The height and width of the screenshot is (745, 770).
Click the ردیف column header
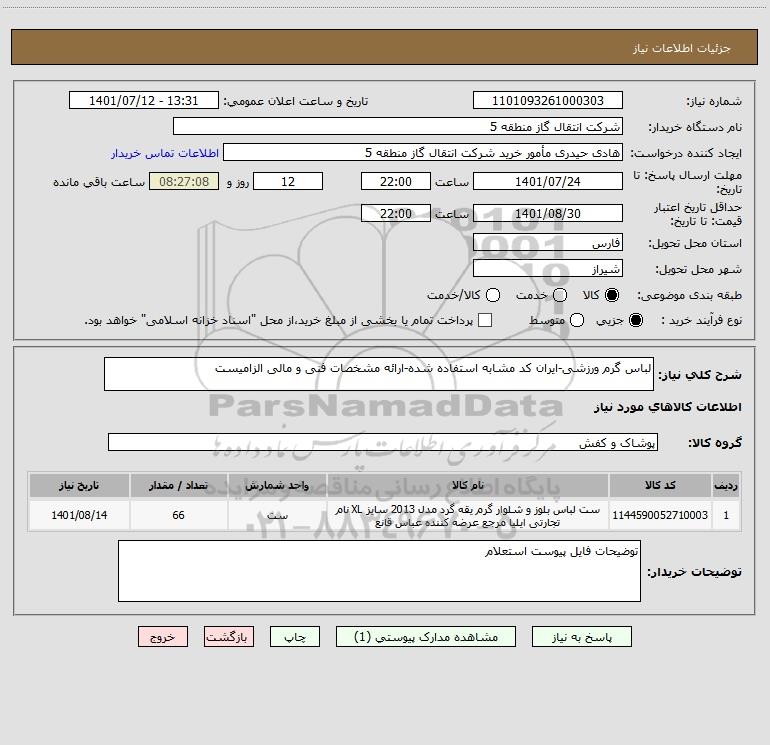tap(726, 485)
